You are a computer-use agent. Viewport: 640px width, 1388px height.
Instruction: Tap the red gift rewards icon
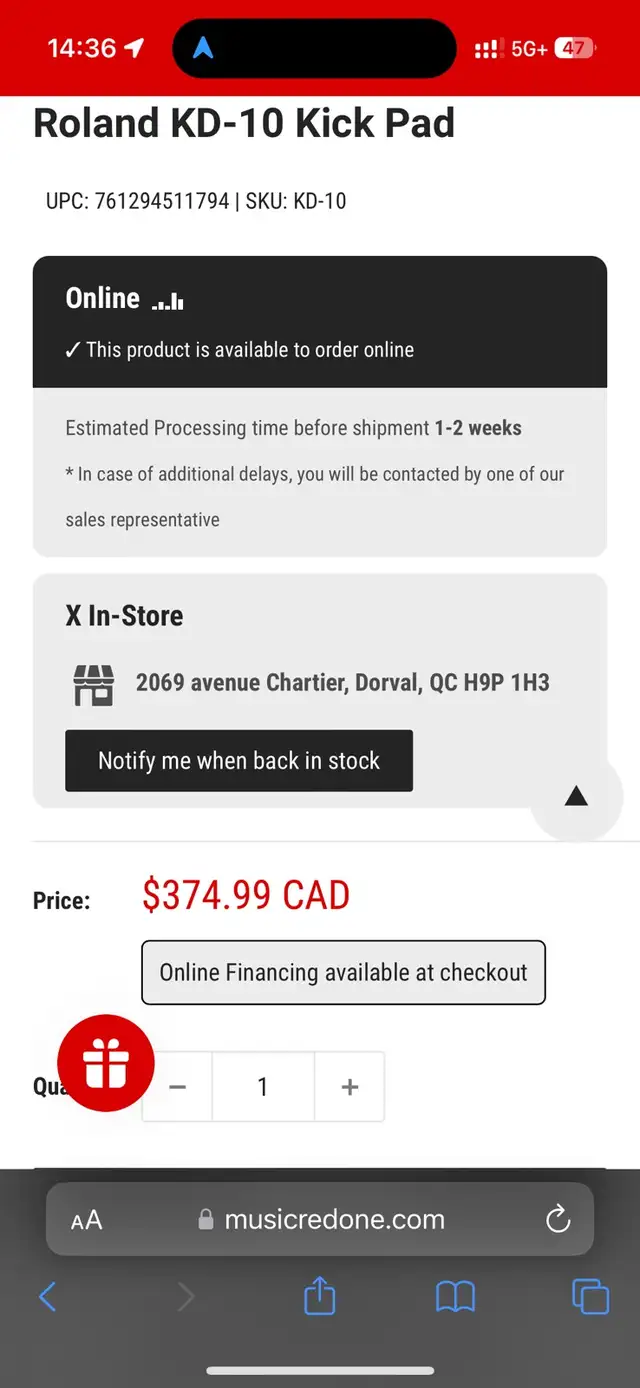[106, 1064]
